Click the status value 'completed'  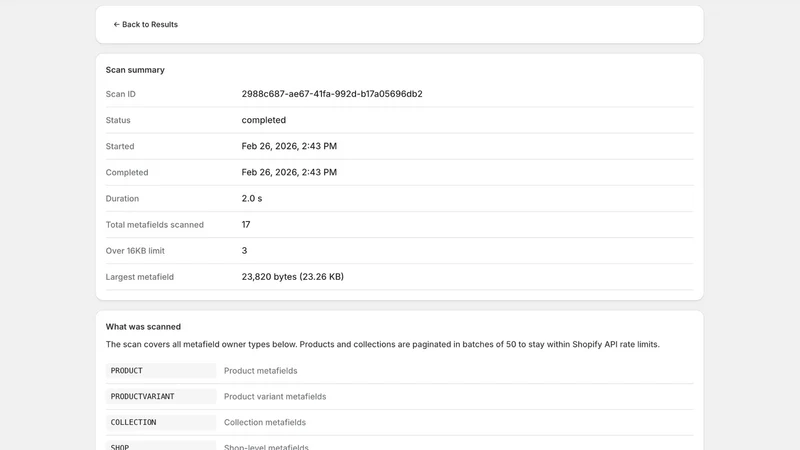263,120
